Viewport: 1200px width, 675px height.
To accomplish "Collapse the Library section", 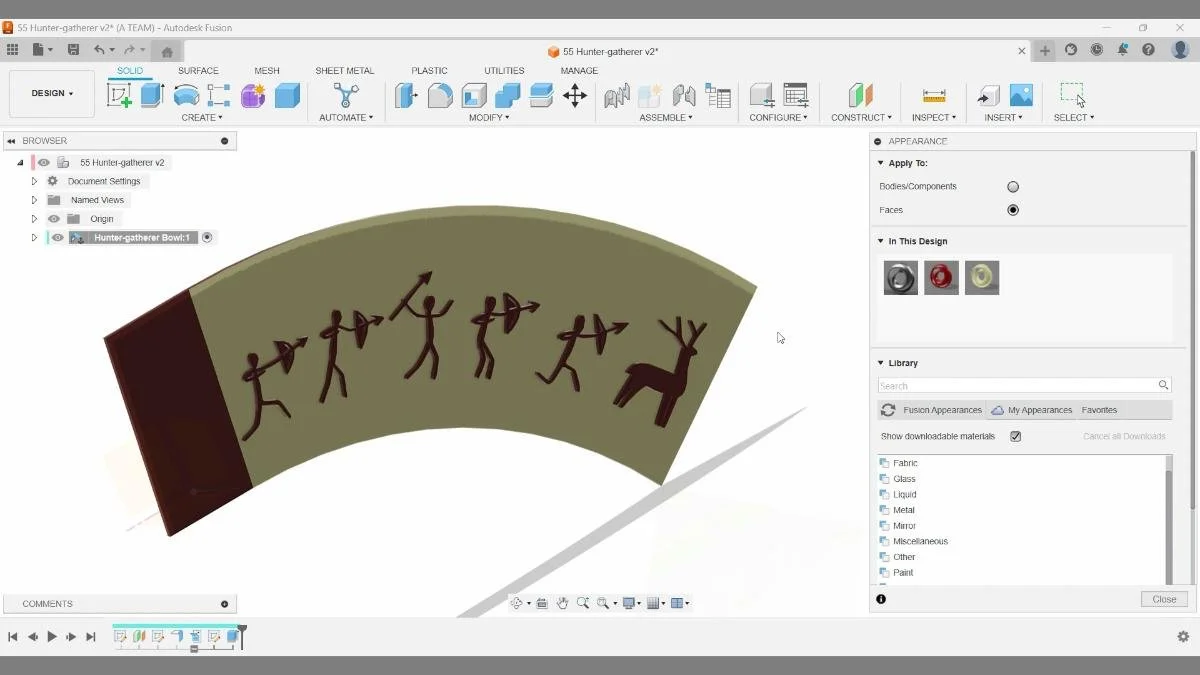I will click(880, 363).
